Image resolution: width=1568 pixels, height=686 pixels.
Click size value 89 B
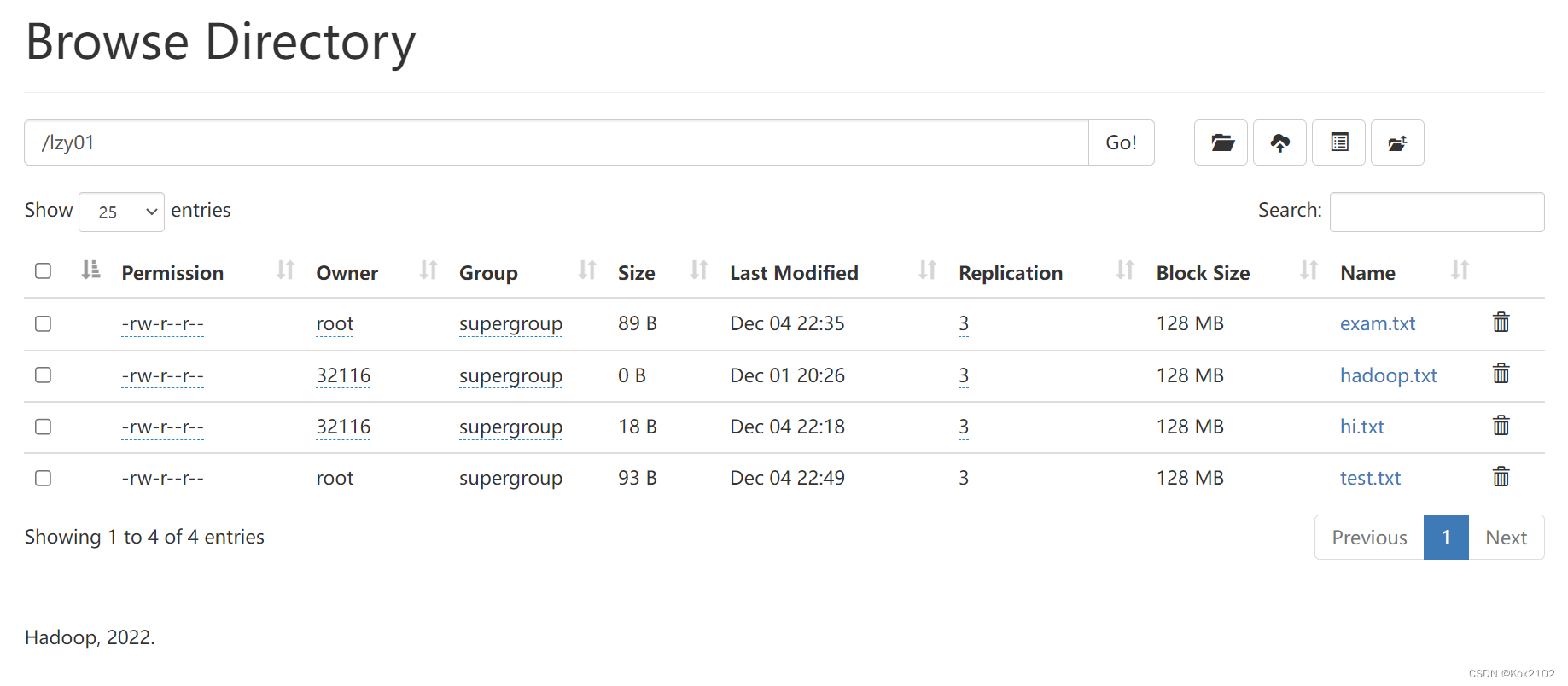click(x=638, y=323)
